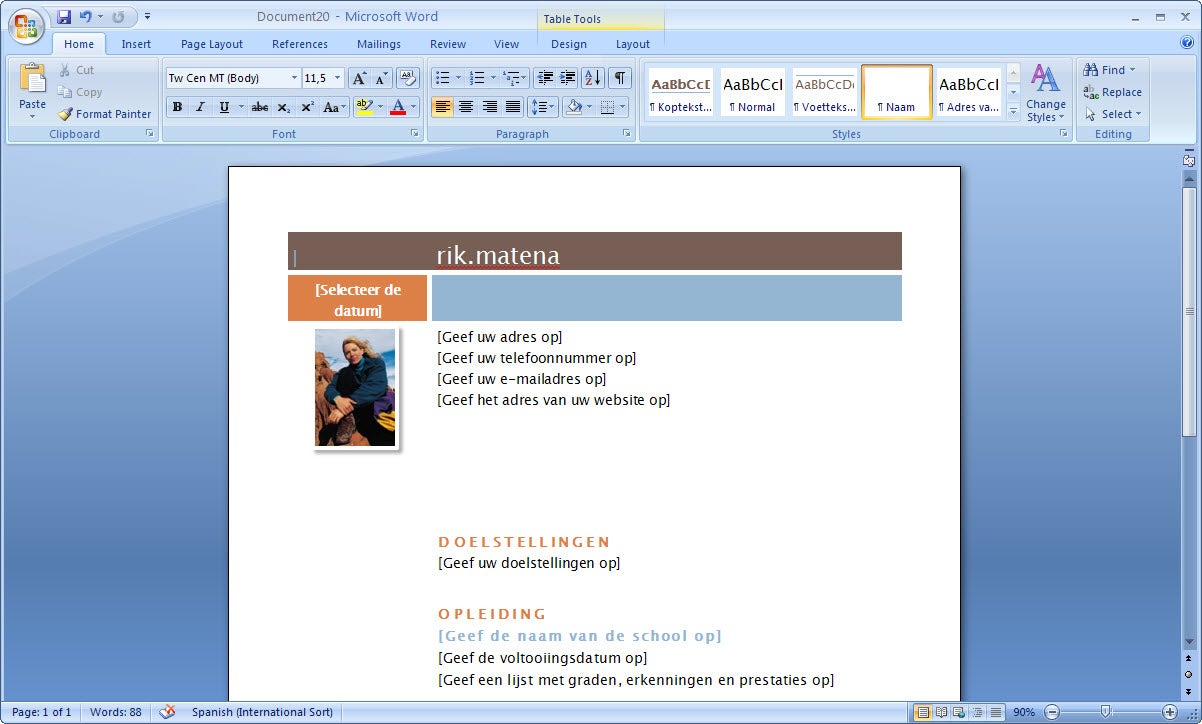Align text right
The height and width of the screenshot is (724, 1202).
490,107
